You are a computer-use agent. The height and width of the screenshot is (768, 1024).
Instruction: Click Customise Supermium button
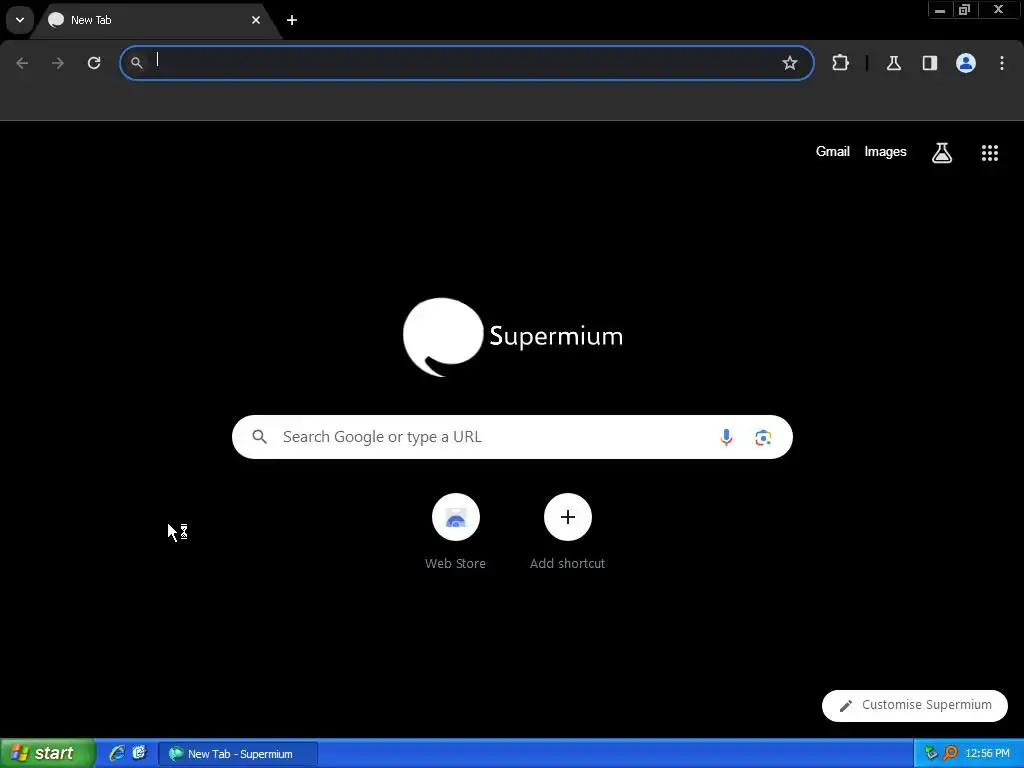(x=914, y=705)
